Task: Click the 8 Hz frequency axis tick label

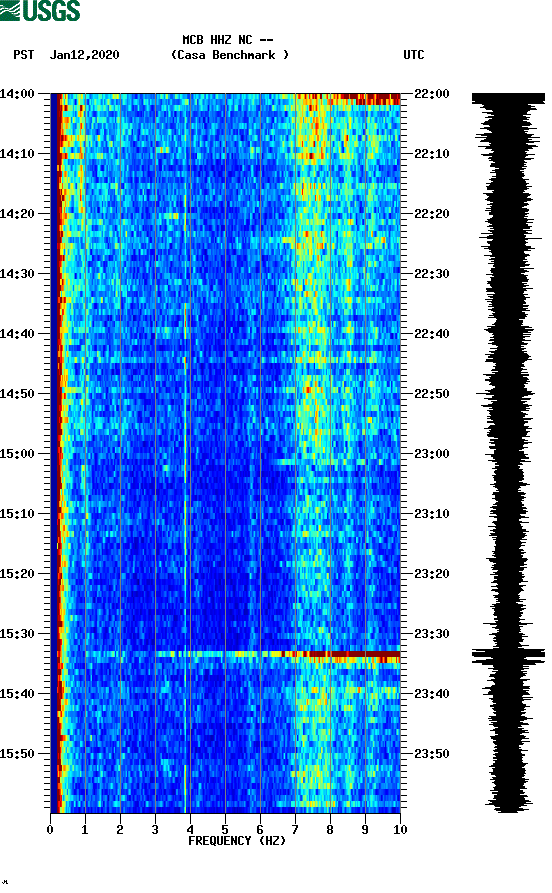Action: click(330, 829)
